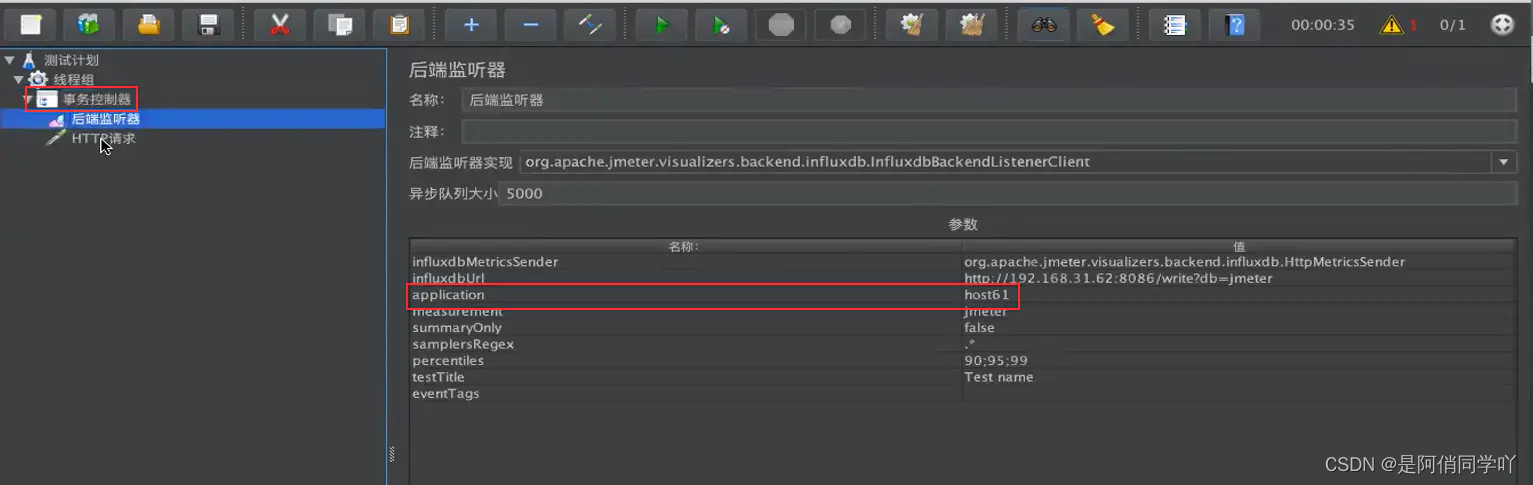
Task: Open Help with question mark icon
Action: coord(1234,24)
